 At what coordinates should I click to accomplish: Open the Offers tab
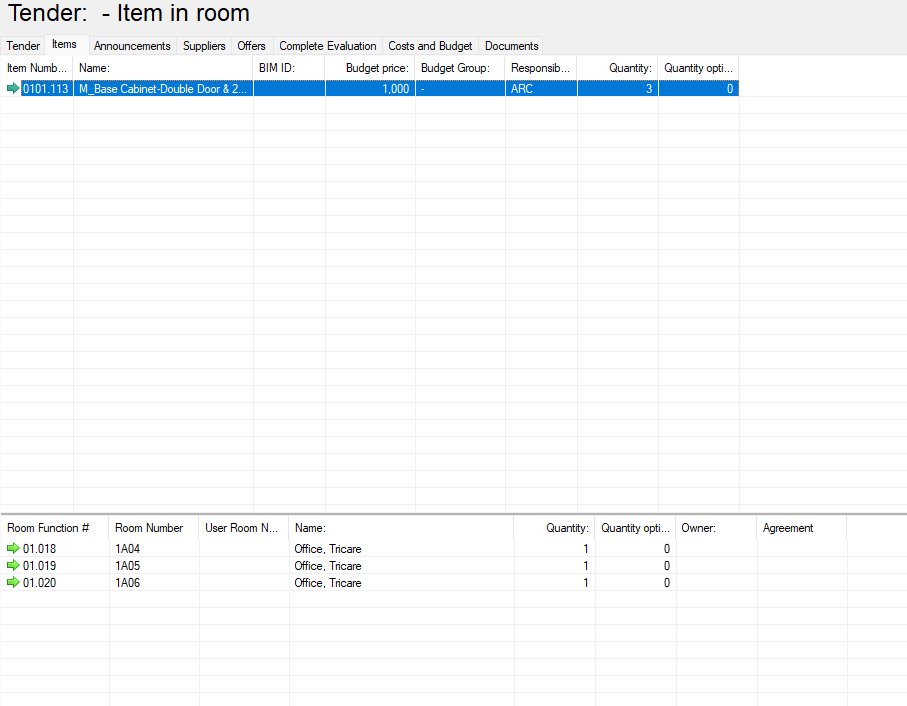(x=251, y=46)
